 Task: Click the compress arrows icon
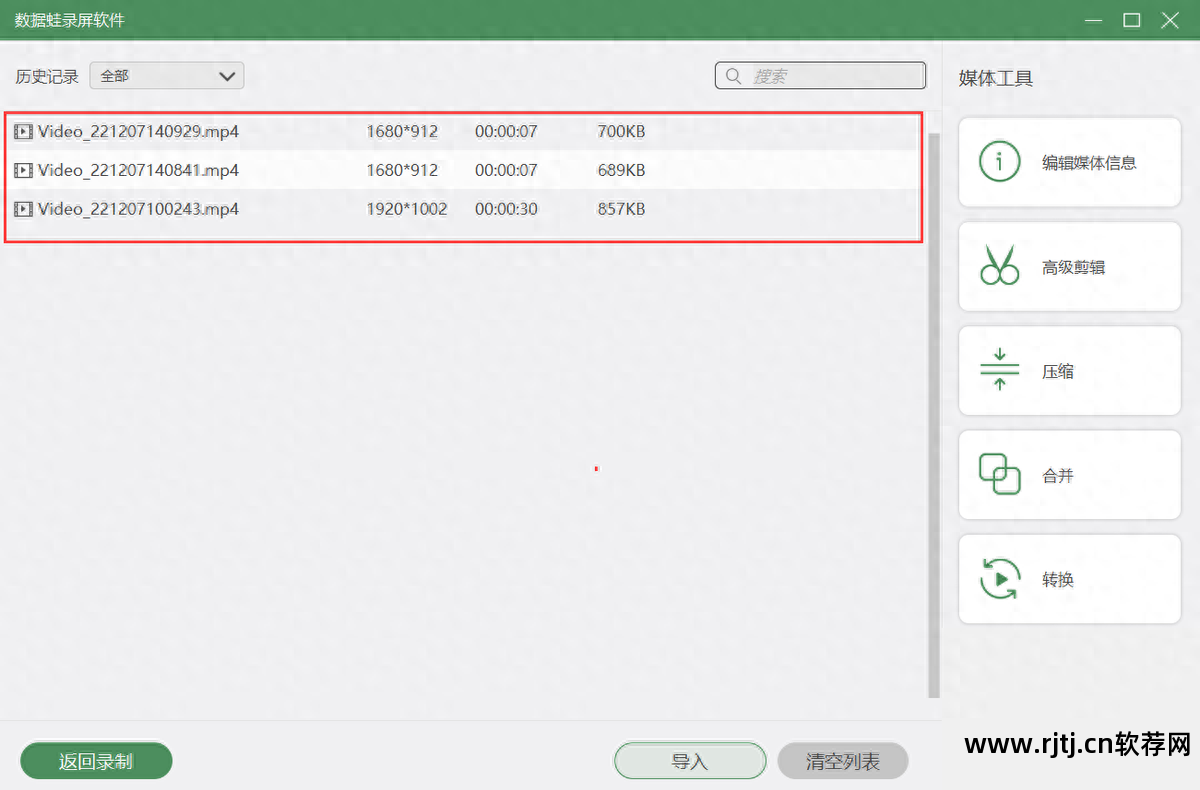point(999,370)
